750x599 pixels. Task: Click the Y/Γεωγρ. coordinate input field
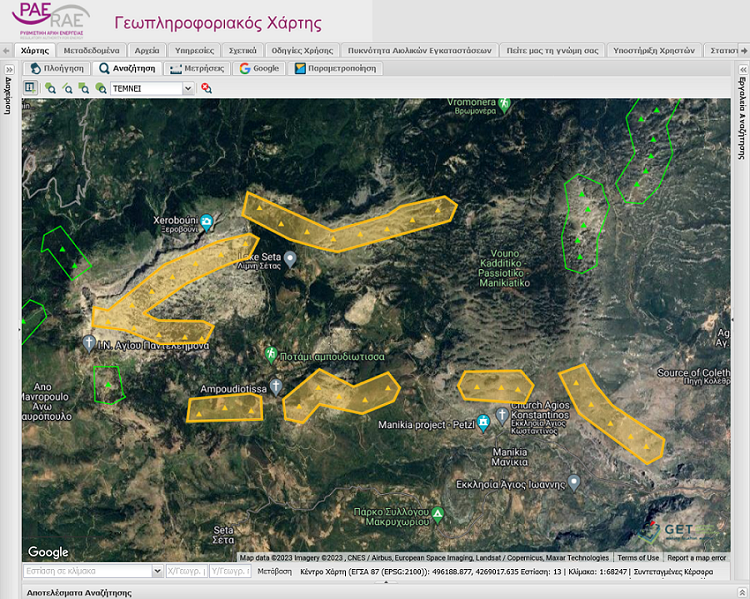coord(231,571)
